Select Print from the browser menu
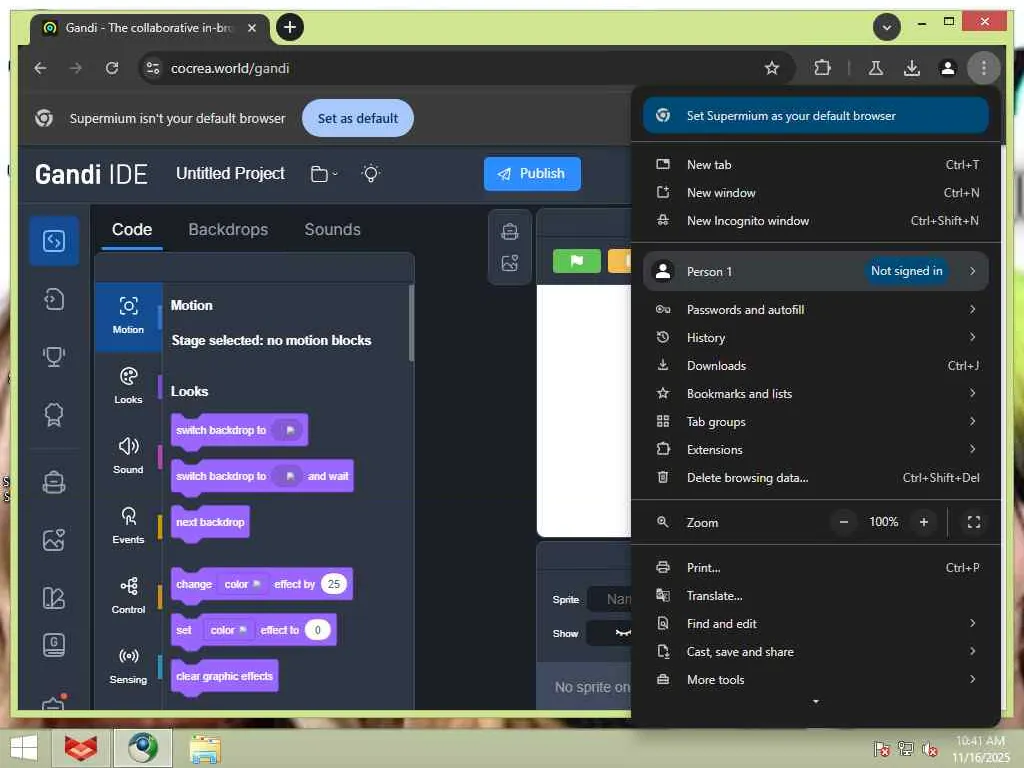 click(816, 568)
